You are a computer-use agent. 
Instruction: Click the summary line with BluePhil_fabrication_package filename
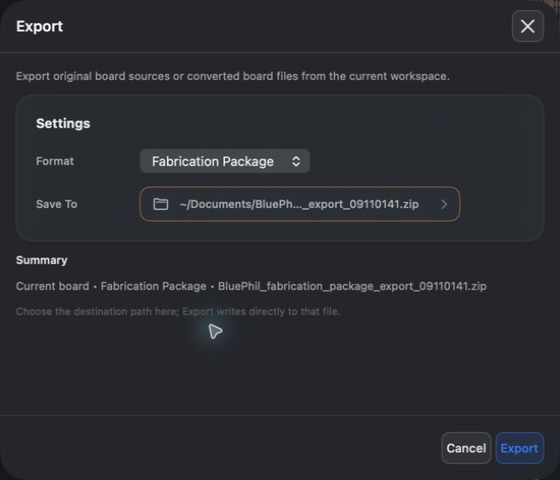251,286
